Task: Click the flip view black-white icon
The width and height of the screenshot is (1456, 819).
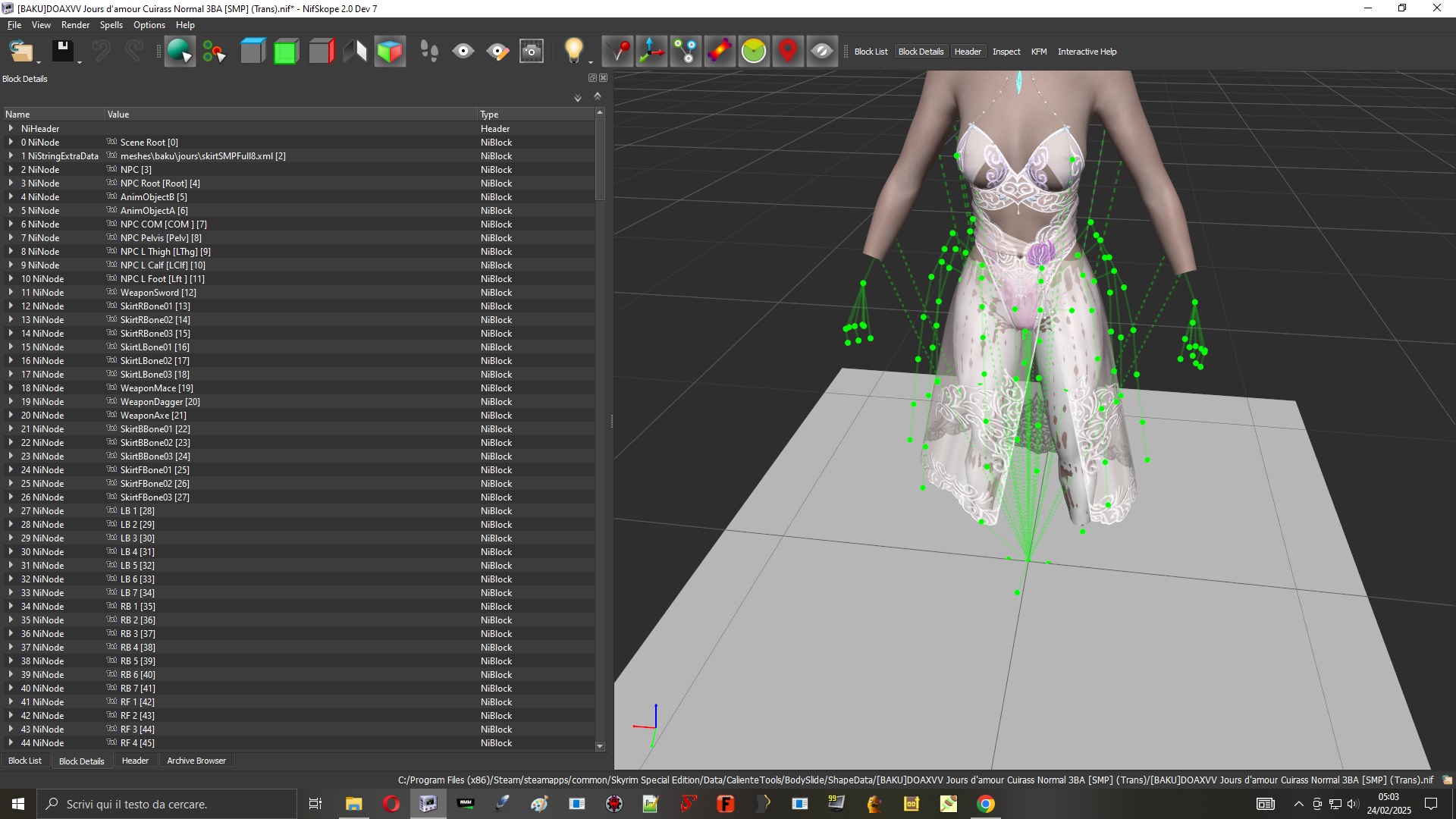Action: (x=355, y=52)
